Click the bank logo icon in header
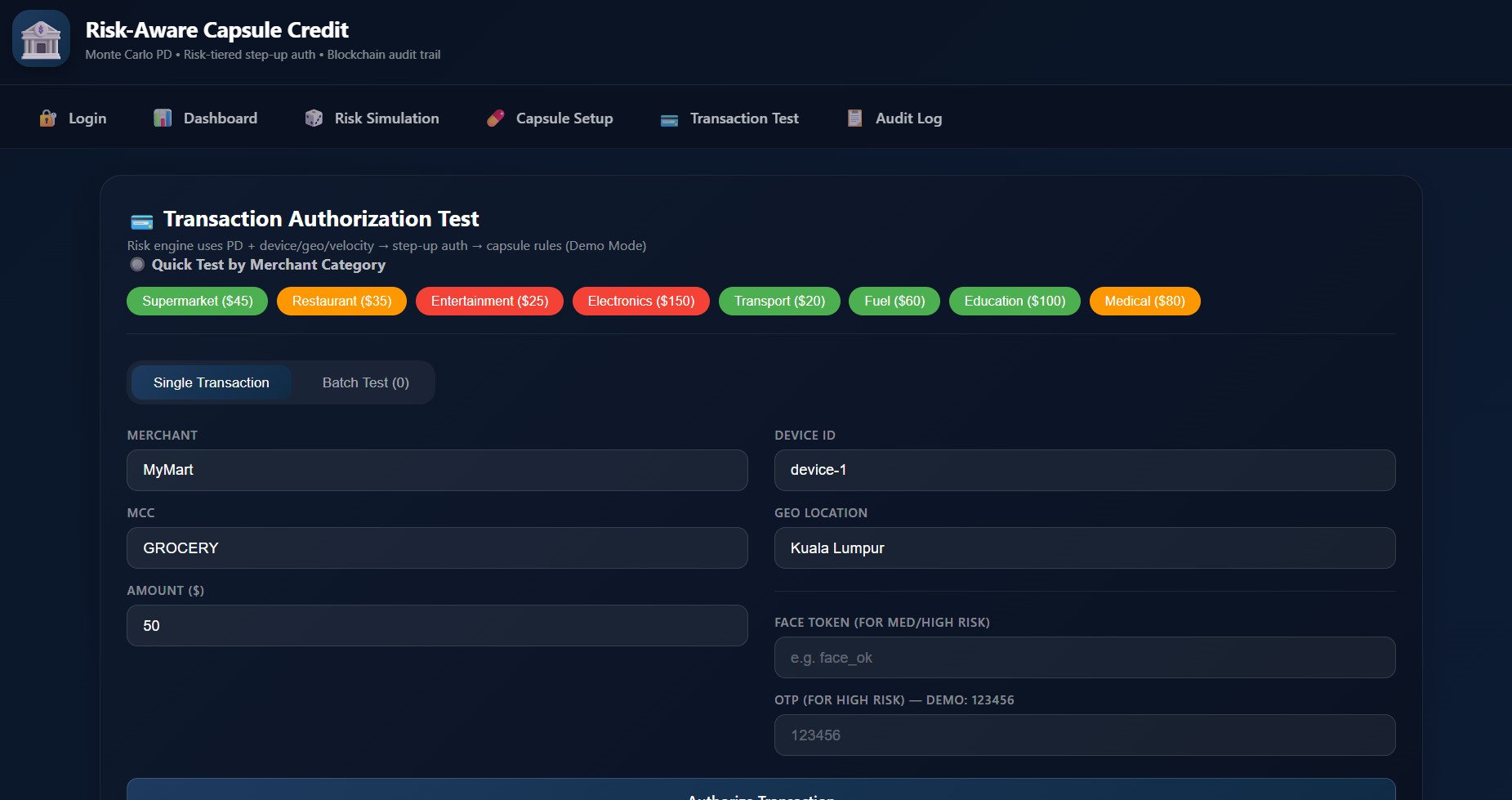Screen dimensions: 1512x800 tap(41, 38)
